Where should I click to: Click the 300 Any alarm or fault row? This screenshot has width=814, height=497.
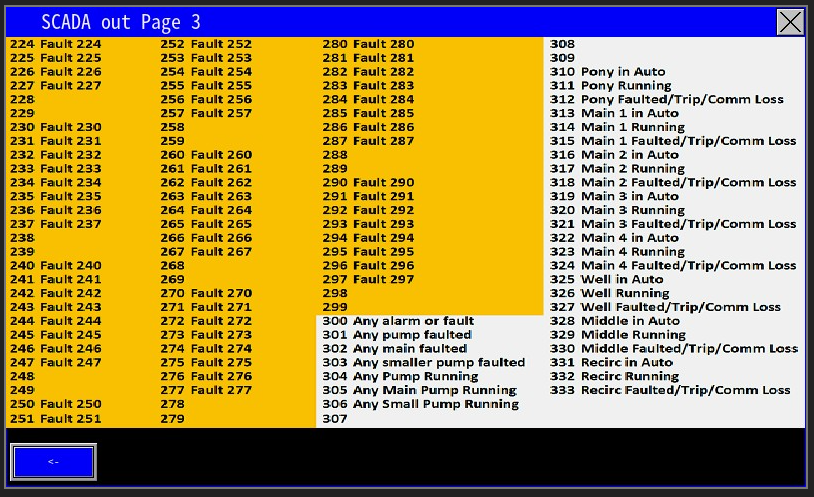tap(398, 321)
